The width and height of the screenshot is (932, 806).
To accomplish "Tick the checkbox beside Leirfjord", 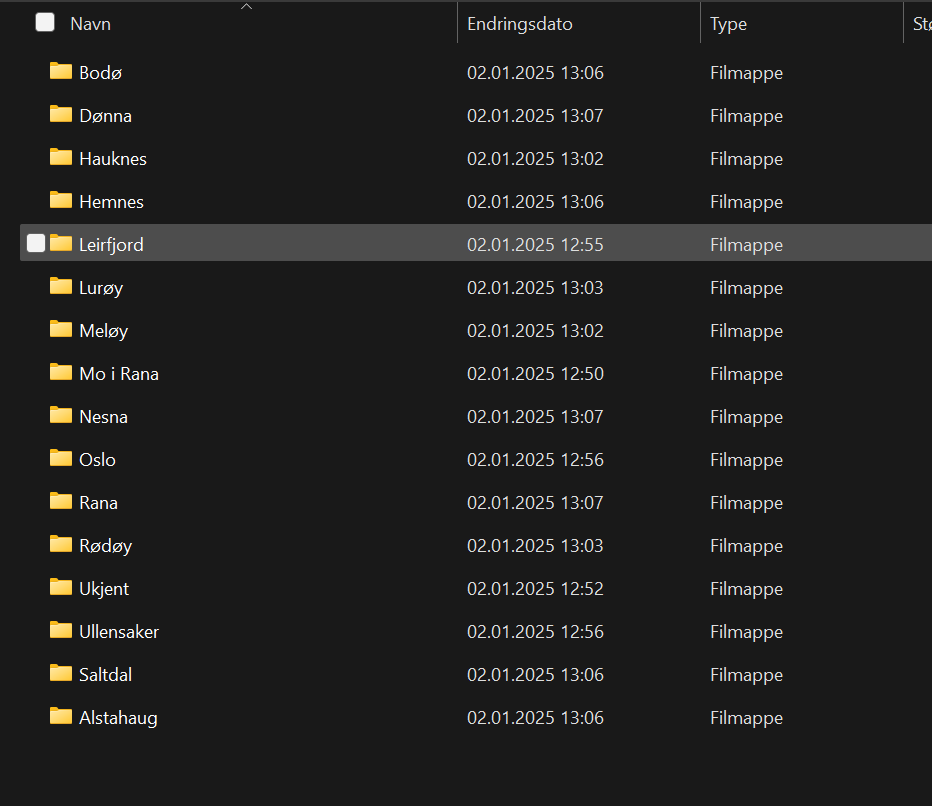I will coord(36,243).
